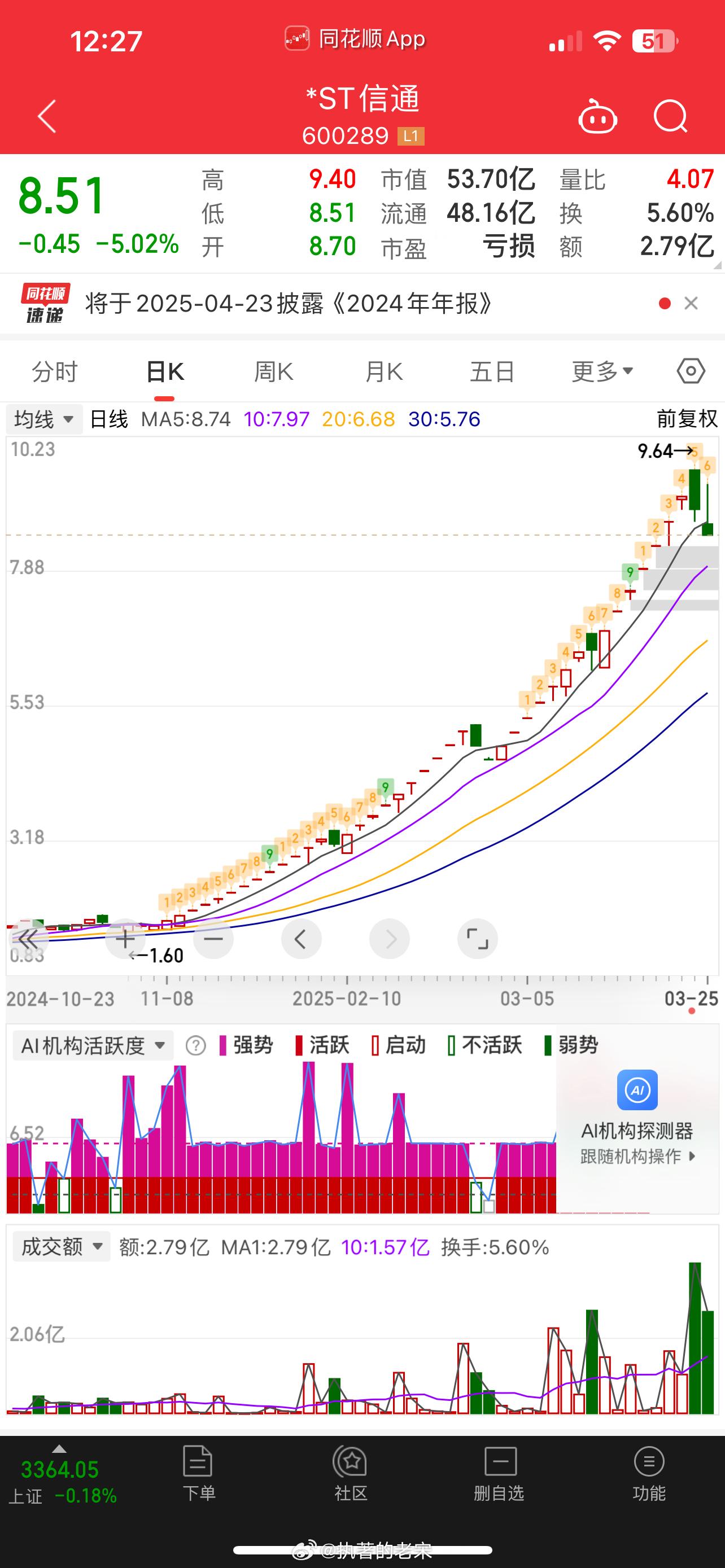Expand quote details corner triangle

[717, 265]
